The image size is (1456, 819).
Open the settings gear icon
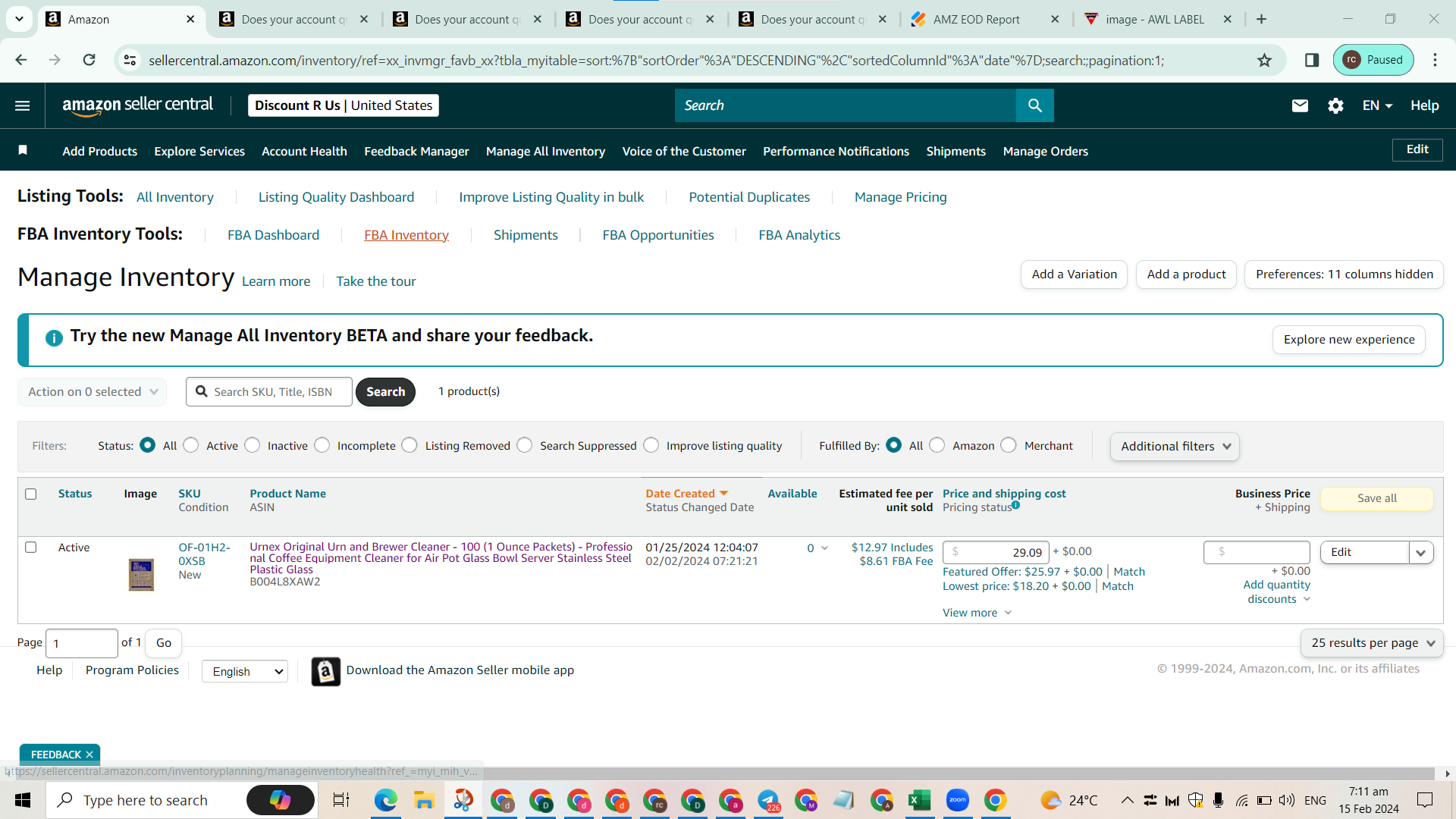click(x=1335, y=106)
